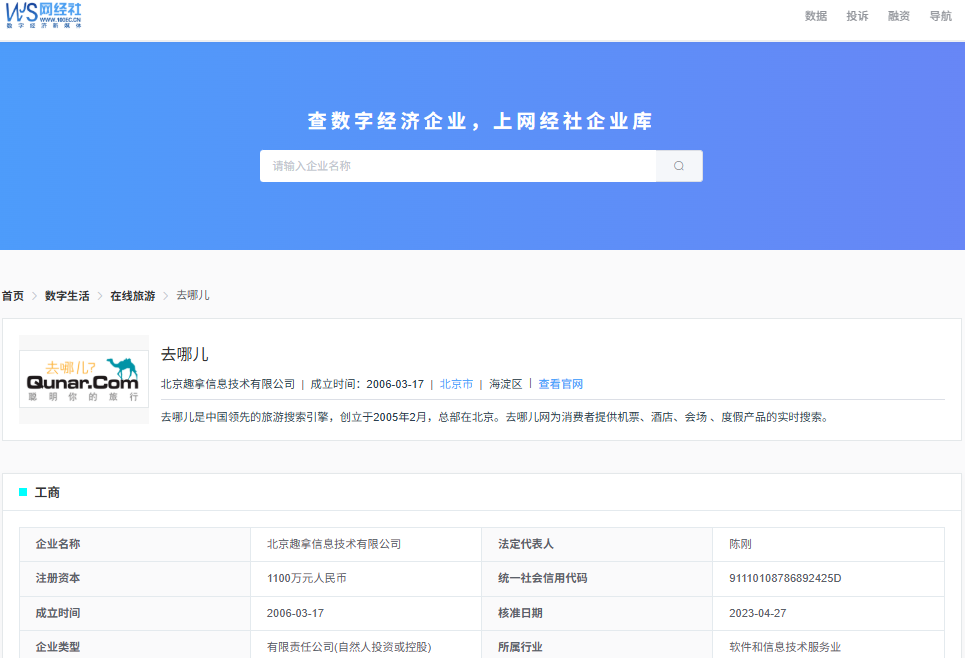Viewport: 965px width, 658px height.
Task: Go to 首页 breadcrumb link
Action: coord(13,296)
